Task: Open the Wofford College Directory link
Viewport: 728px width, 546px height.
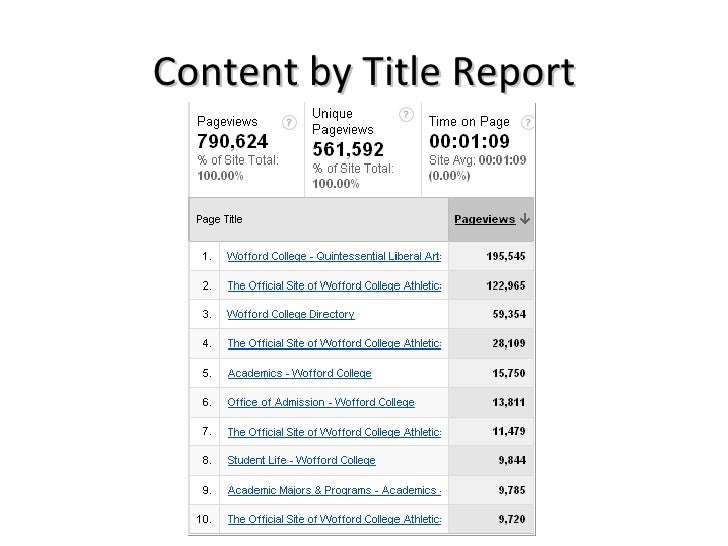Action: pos(290,314)
